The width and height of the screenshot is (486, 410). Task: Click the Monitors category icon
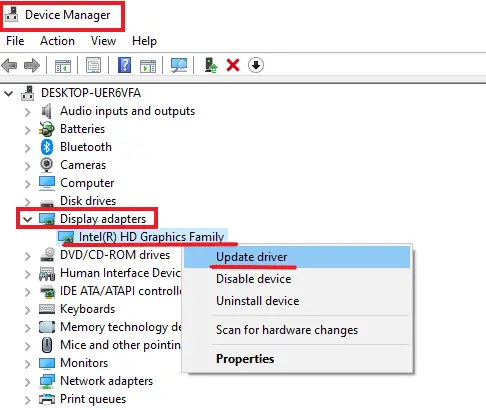47,363
